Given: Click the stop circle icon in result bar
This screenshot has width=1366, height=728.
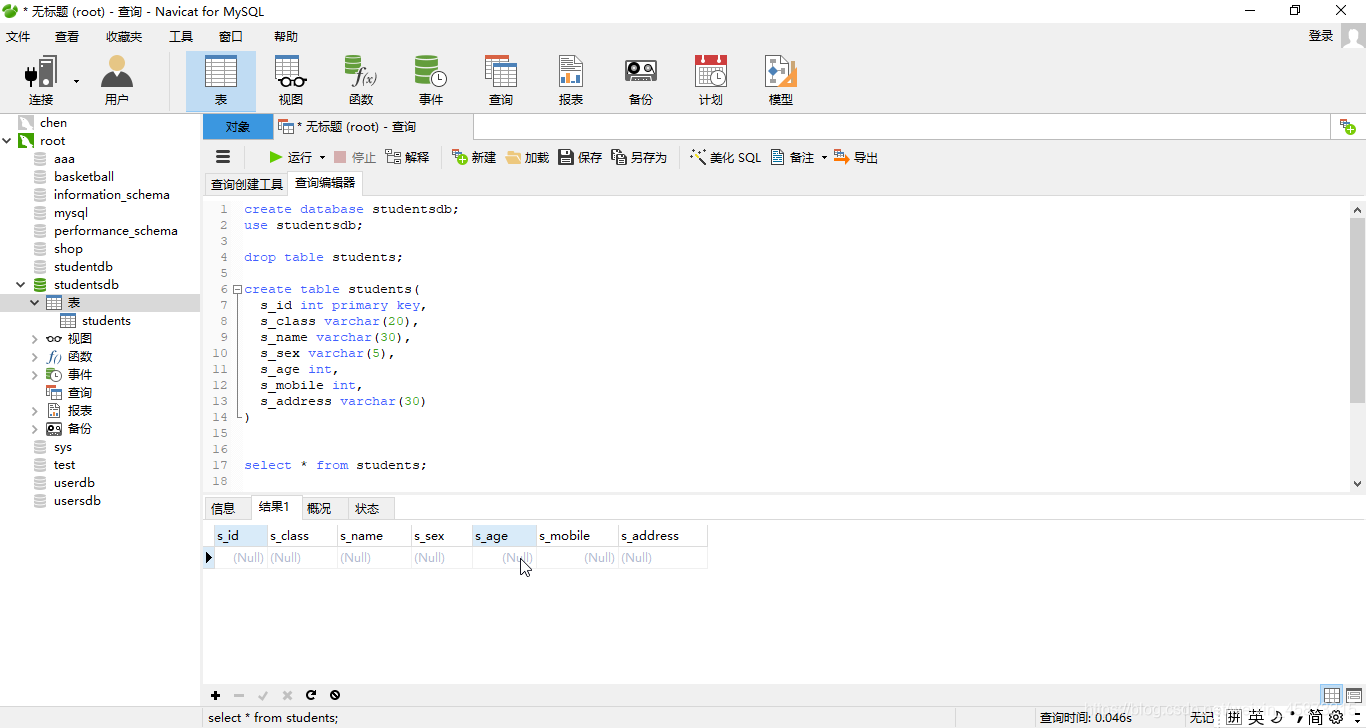Looking at the screenshot, I should point(335,695).
